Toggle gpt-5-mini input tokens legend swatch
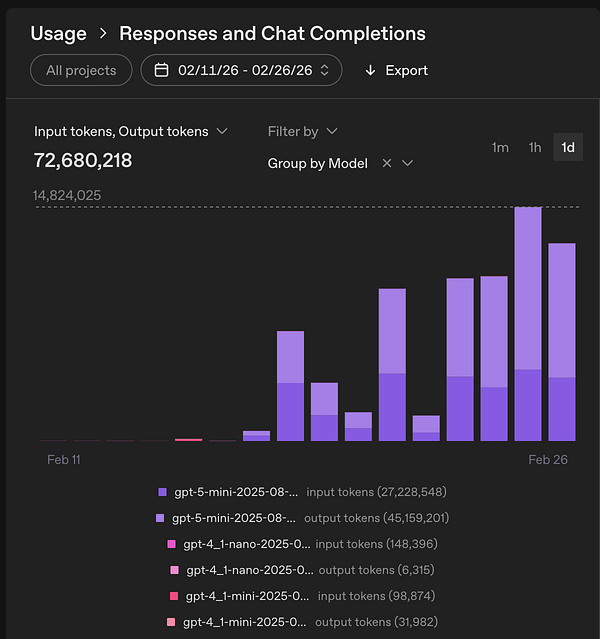 tap(163, 492)
